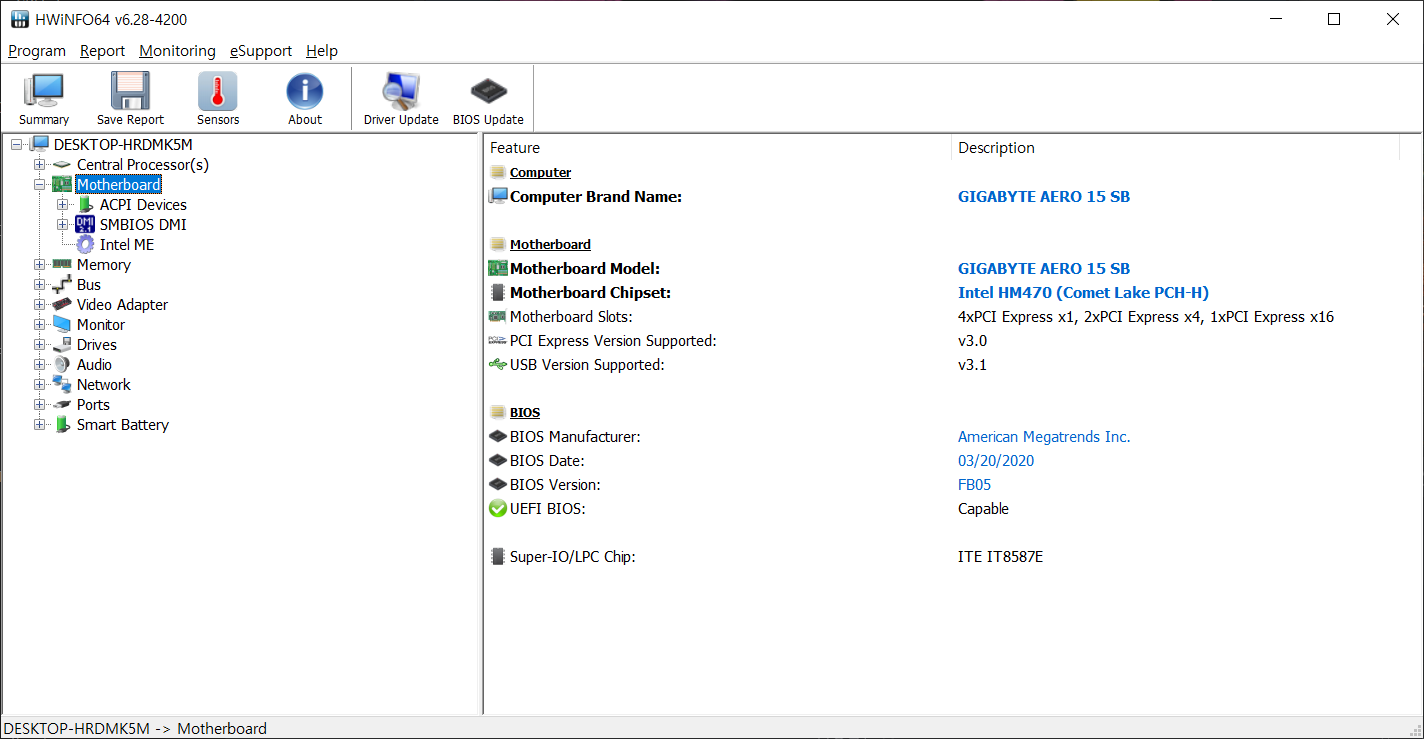The height and width of the screenshot is (739, 1424).
Task: Click the Feature column header
Action: point(718,148)
